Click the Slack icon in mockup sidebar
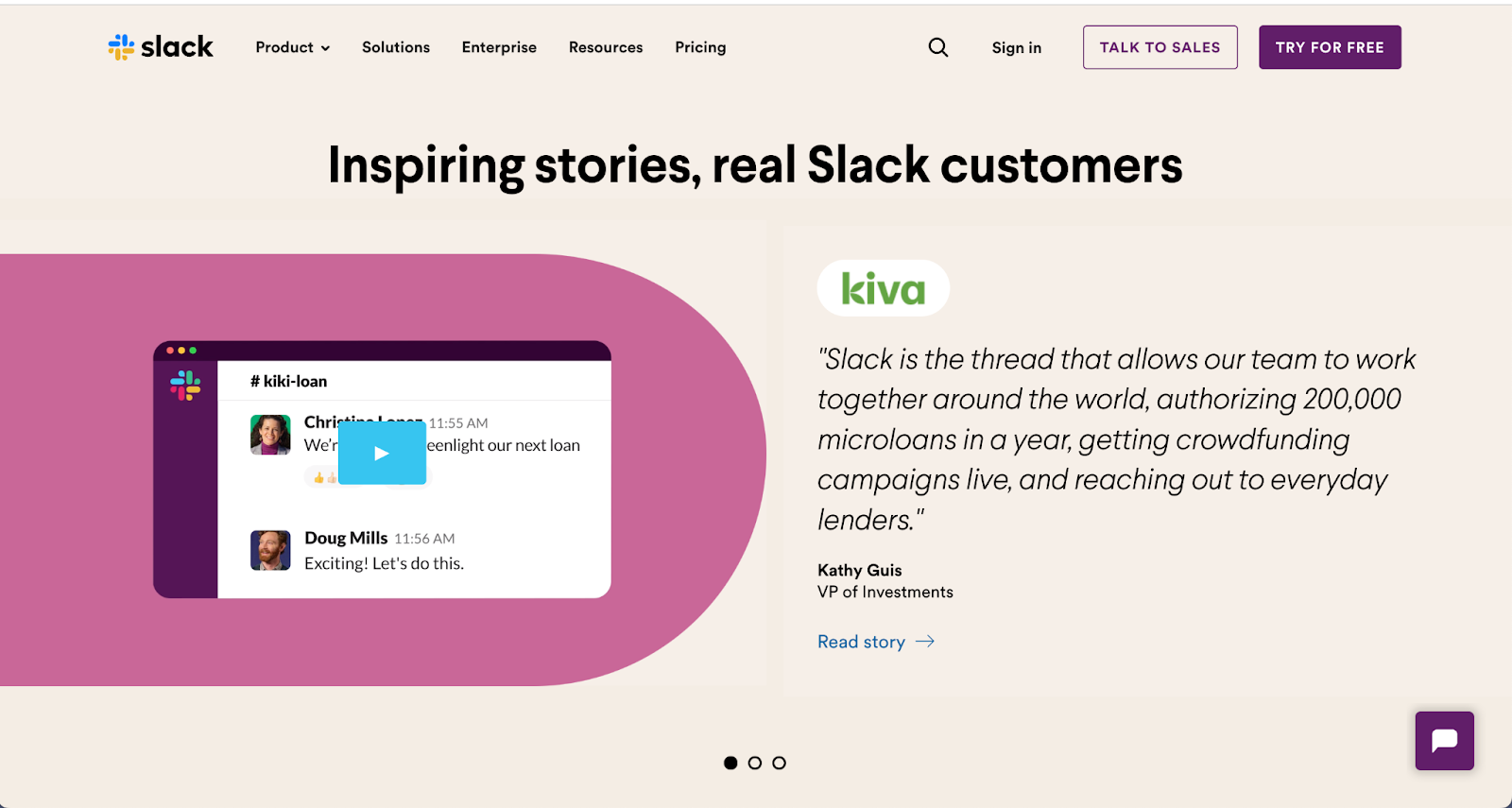1512x808 pixels. [x=185, y=385]
